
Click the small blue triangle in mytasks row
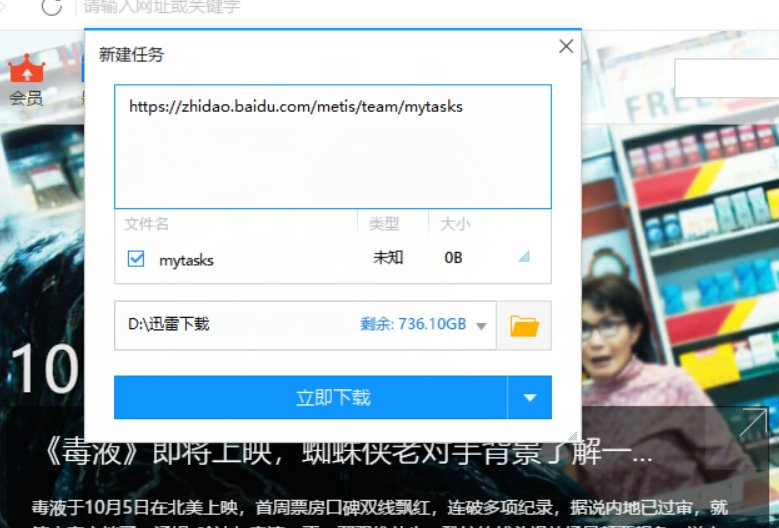524,256
